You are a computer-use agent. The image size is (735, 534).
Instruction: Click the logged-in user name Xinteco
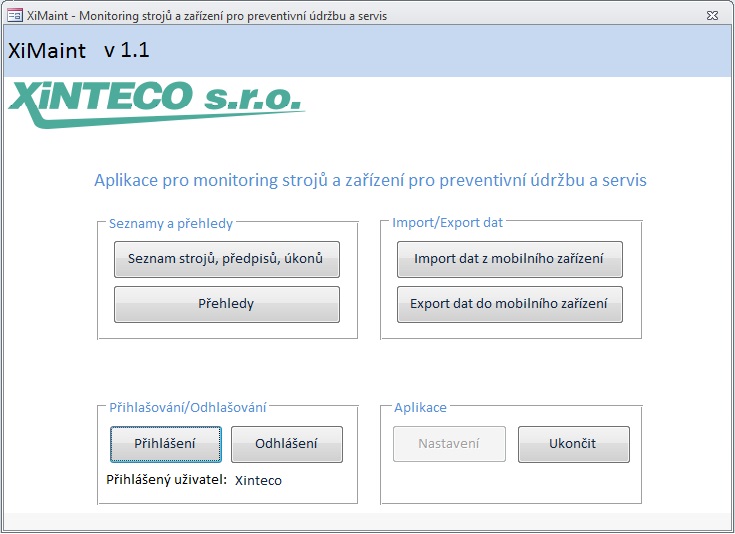(258, 481)
